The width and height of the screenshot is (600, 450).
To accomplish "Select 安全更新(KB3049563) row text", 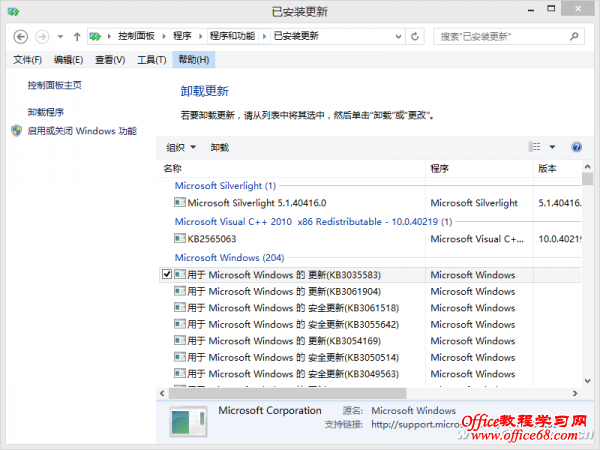I will pos(293,374).
